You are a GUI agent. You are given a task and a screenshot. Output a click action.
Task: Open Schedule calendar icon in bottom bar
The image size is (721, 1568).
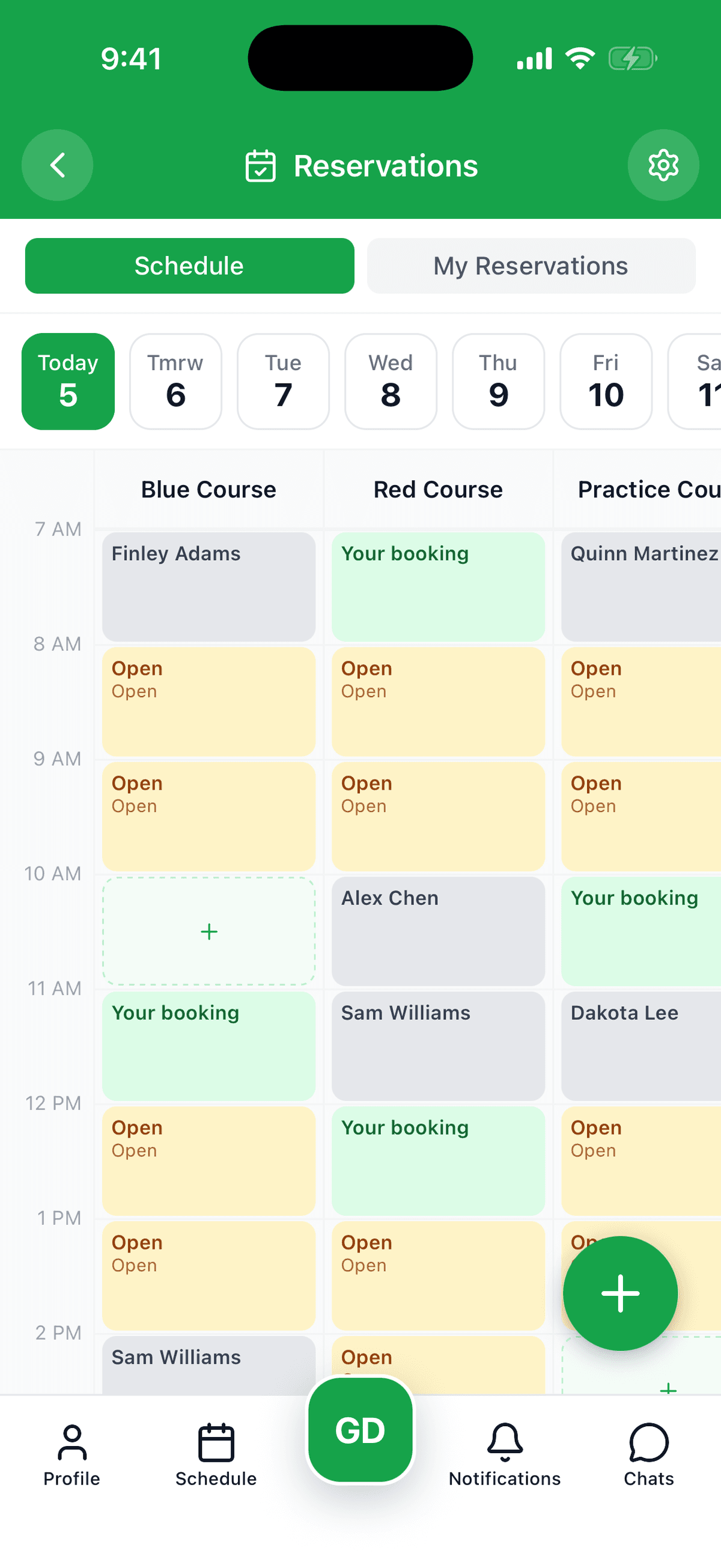click(216, 1456)
